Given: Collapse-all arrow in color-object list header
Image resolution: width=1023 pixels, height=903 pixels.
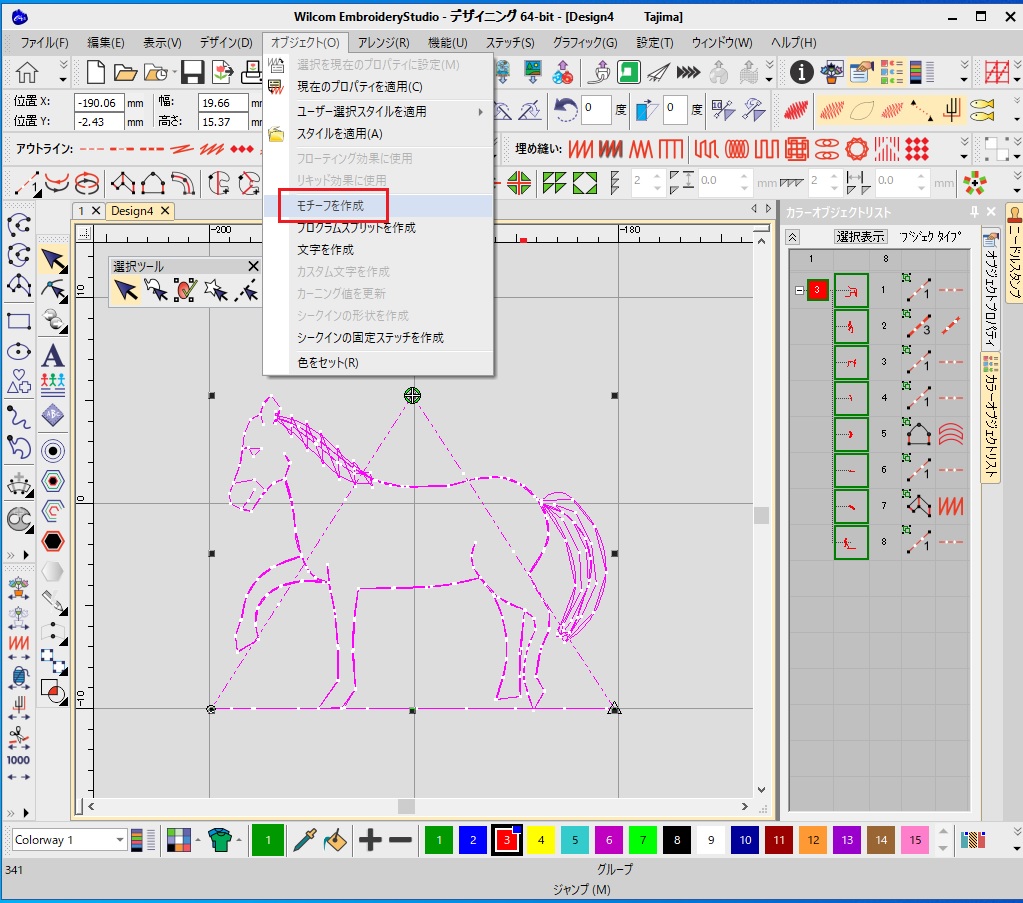Looking at the screenshot, I should tap(792, 237).
